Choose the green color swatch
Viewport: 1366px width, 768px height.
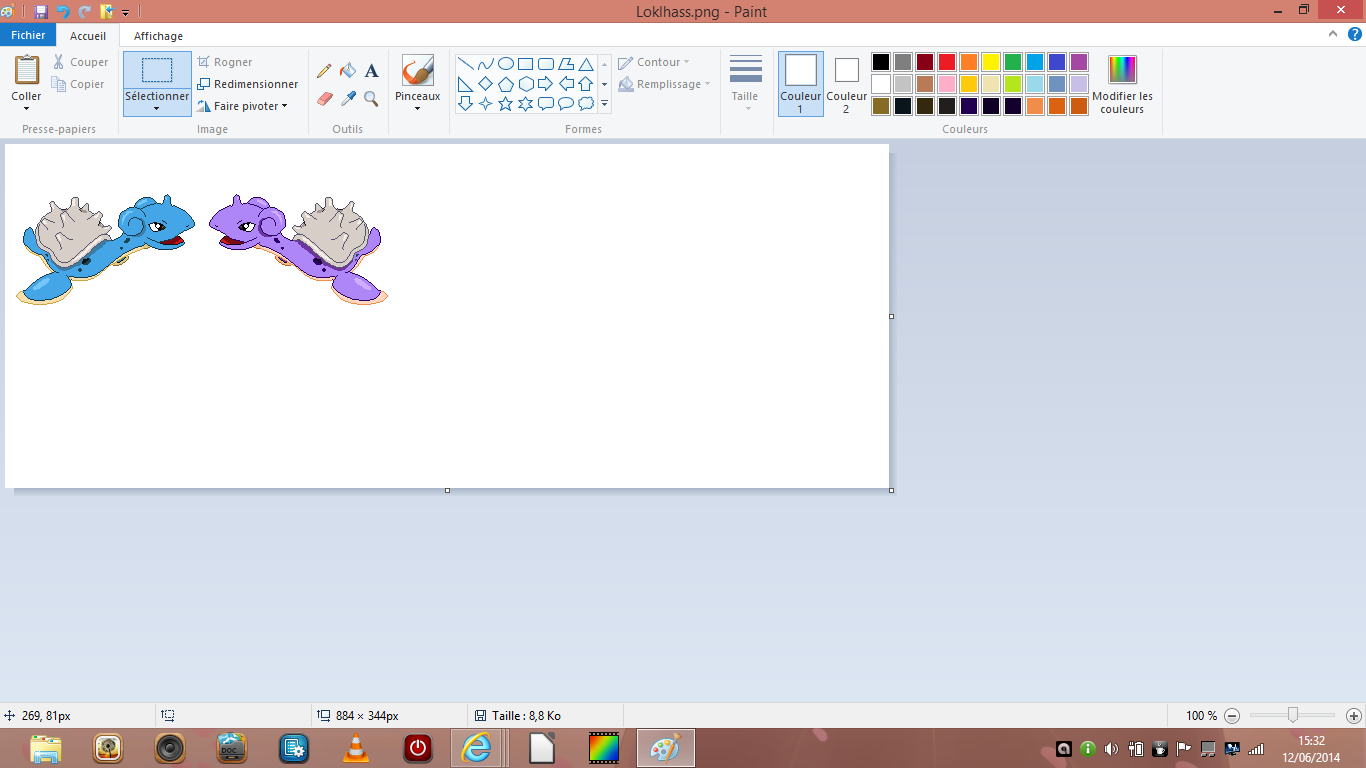pyautogui.click(x=1013, y=62)
